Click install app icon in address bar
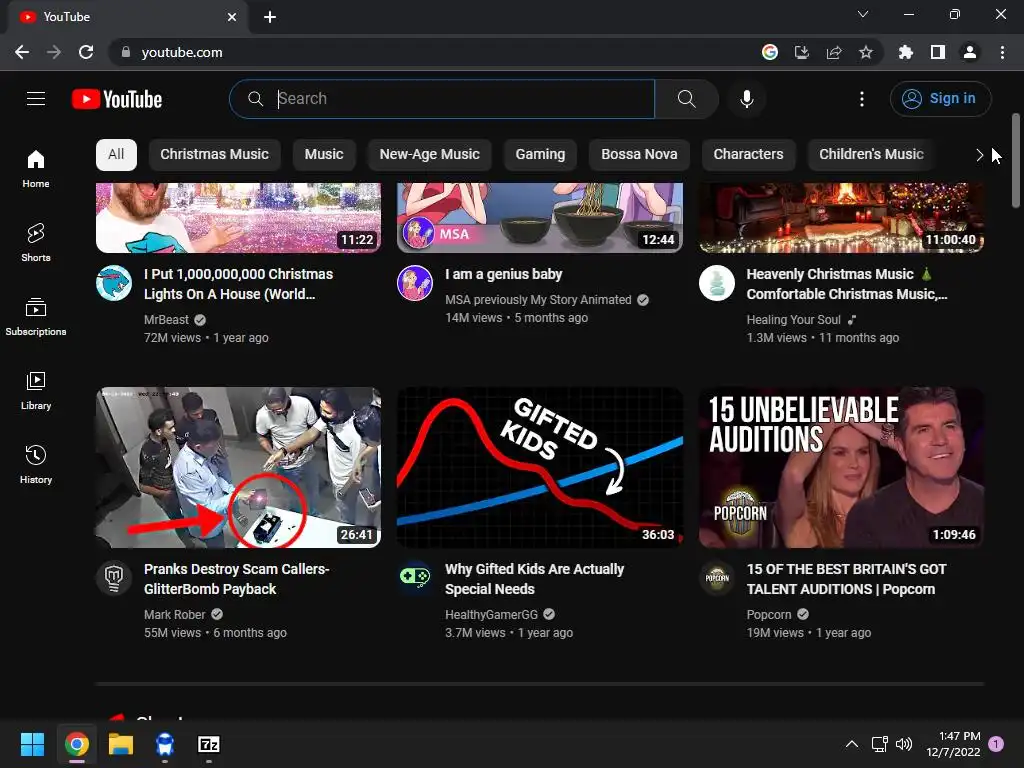 point(801,52)
